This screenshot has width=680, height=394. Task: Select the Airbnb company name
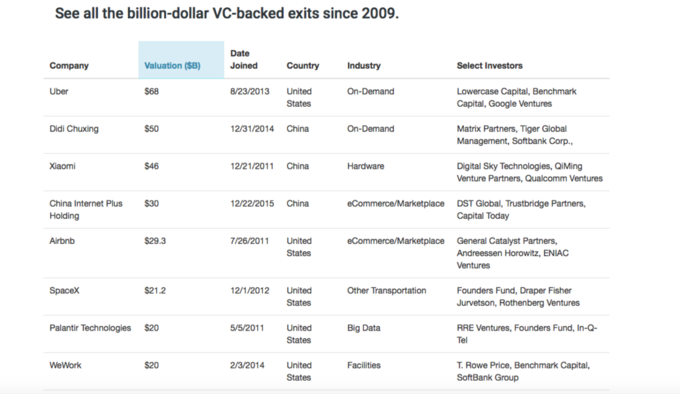click(62, 241)
